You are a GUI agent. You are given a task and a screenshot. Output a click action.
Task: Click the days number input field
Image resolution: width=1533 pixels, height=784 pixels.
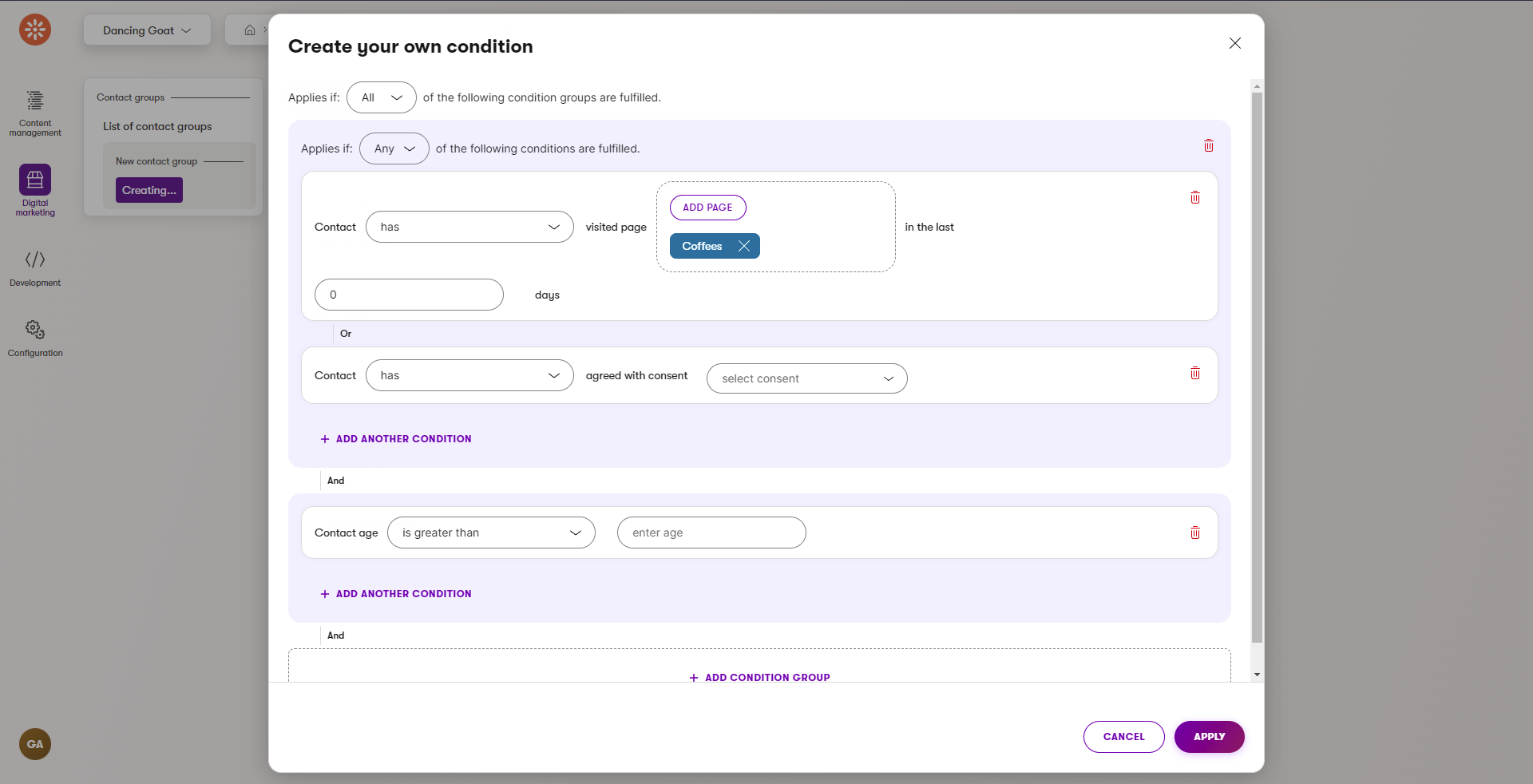coord(409,295)
